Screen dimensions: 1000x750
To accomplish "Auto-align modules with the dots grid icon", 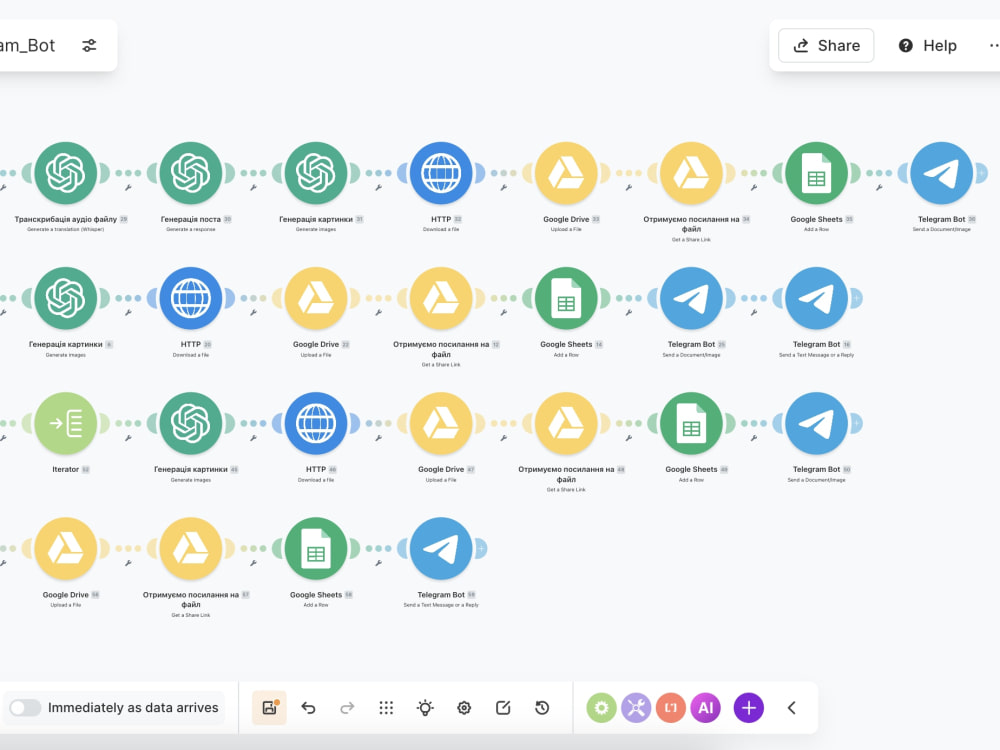I will [386, 707].
